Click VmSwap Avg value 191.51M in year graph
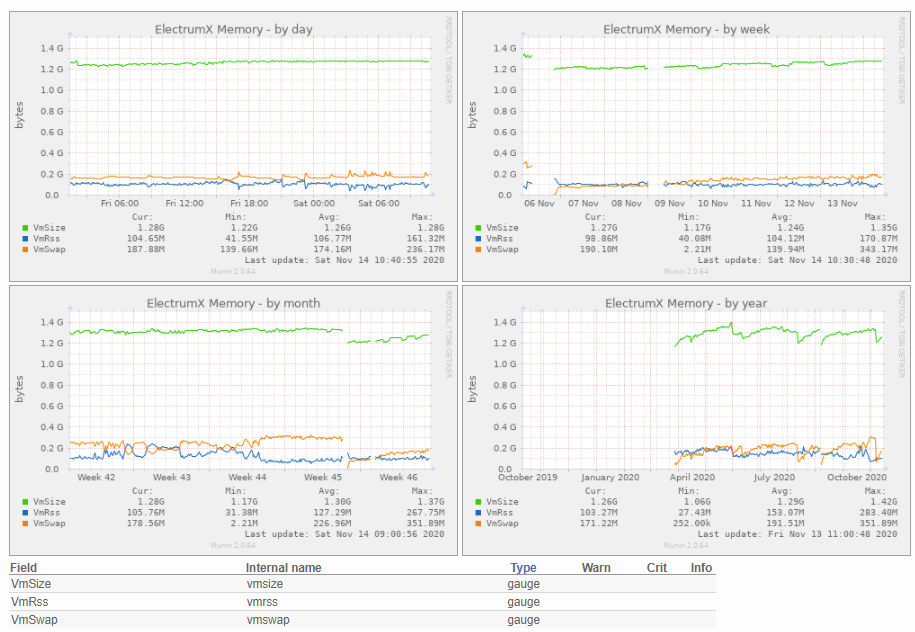The image size is (915, 632). click(785, 523)
